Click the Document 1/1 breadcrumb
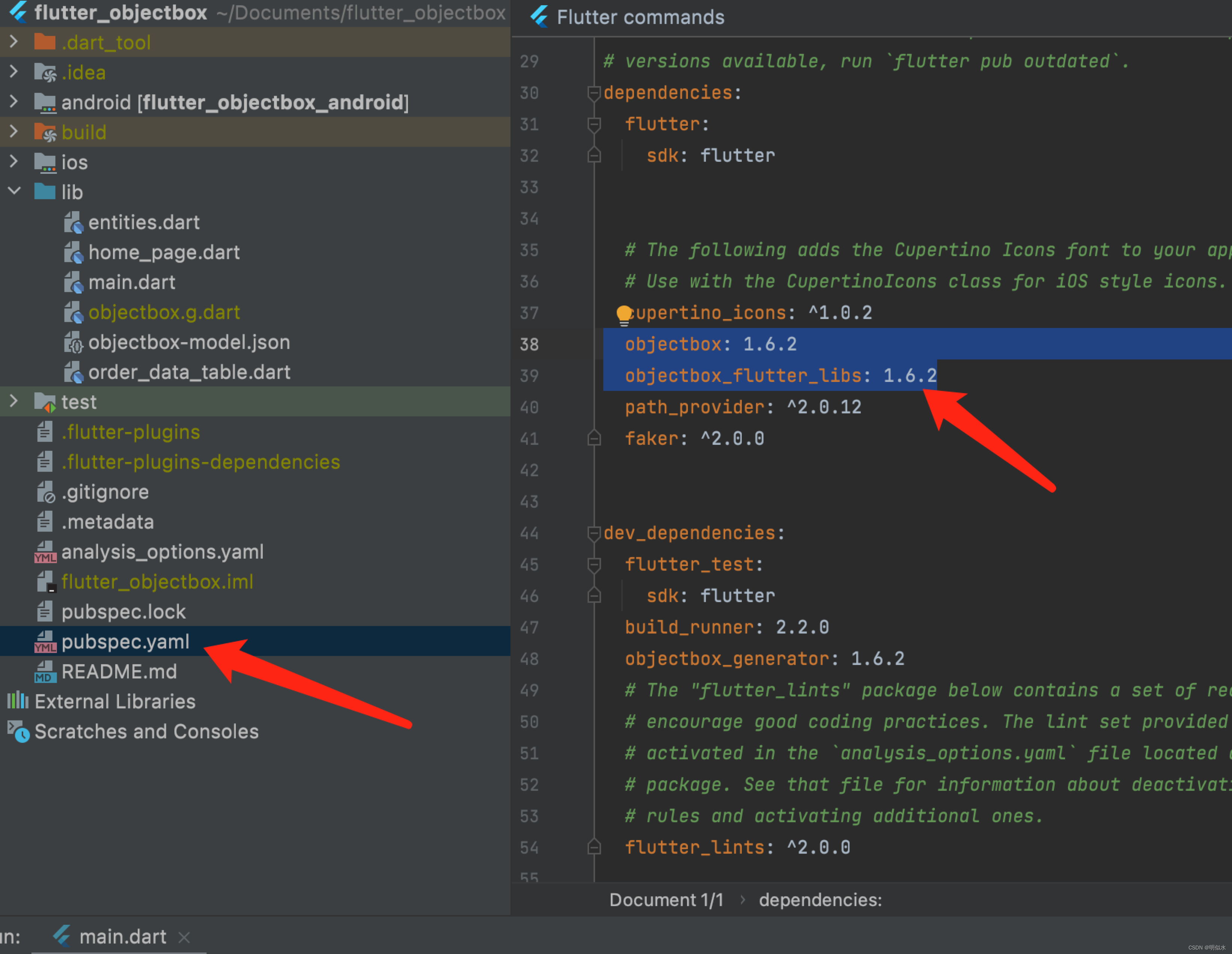The width and height of the screenshot is (1232, 954). tap(666, 900)
